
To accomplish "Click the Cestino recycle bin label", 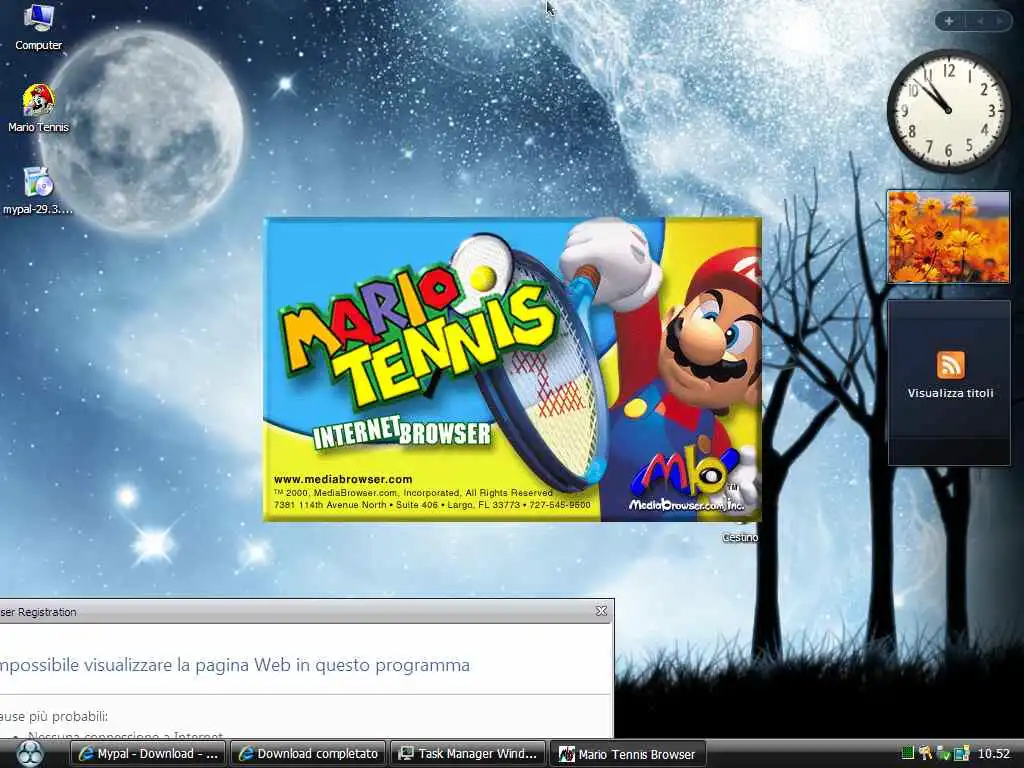I will tap(740, 537).
